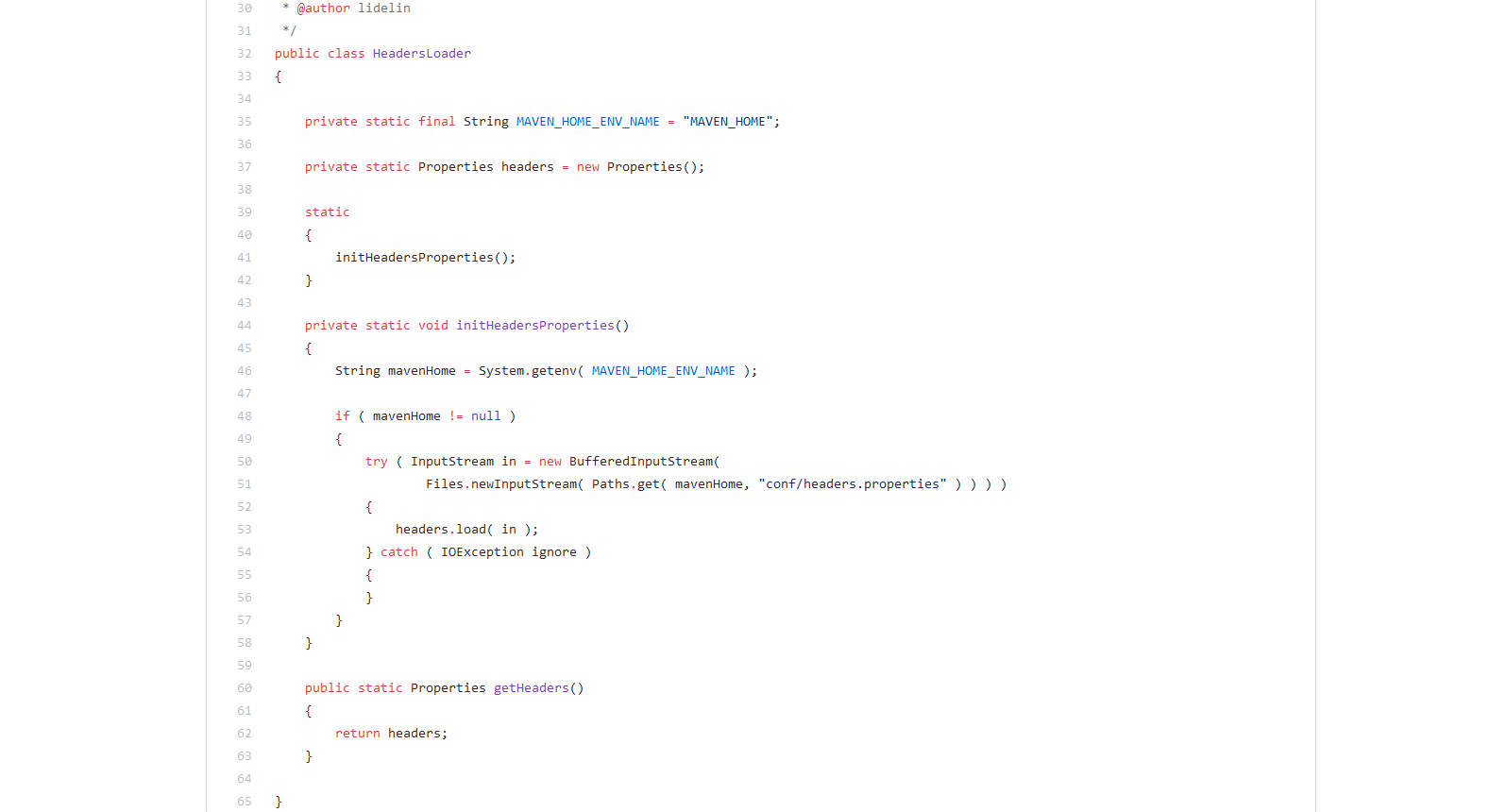Click the HeadersLoader class name
1506x812 pixels.
421,54
